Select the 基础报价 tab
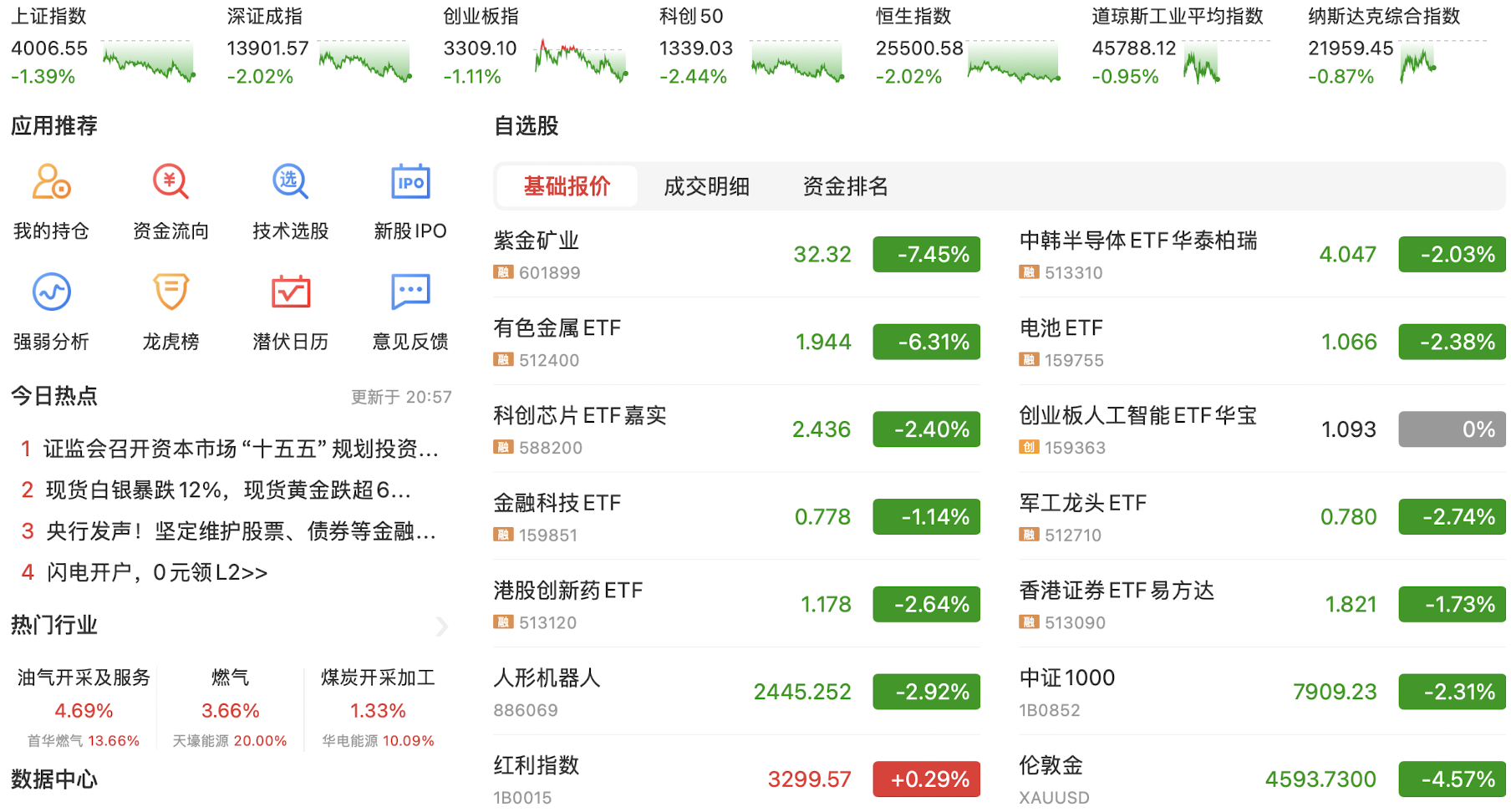 click(x=567, y=186)
